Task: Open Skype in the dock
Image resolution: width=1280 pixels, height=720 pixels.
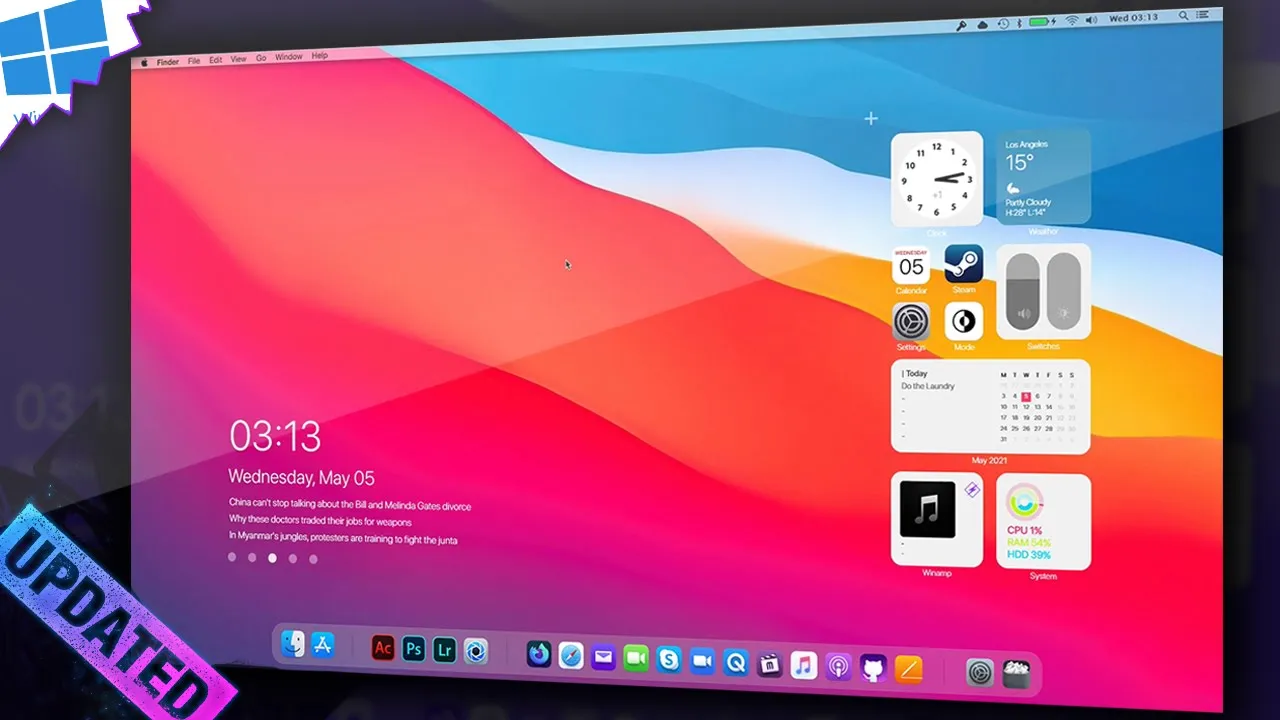Action: (x=669, y=660)
